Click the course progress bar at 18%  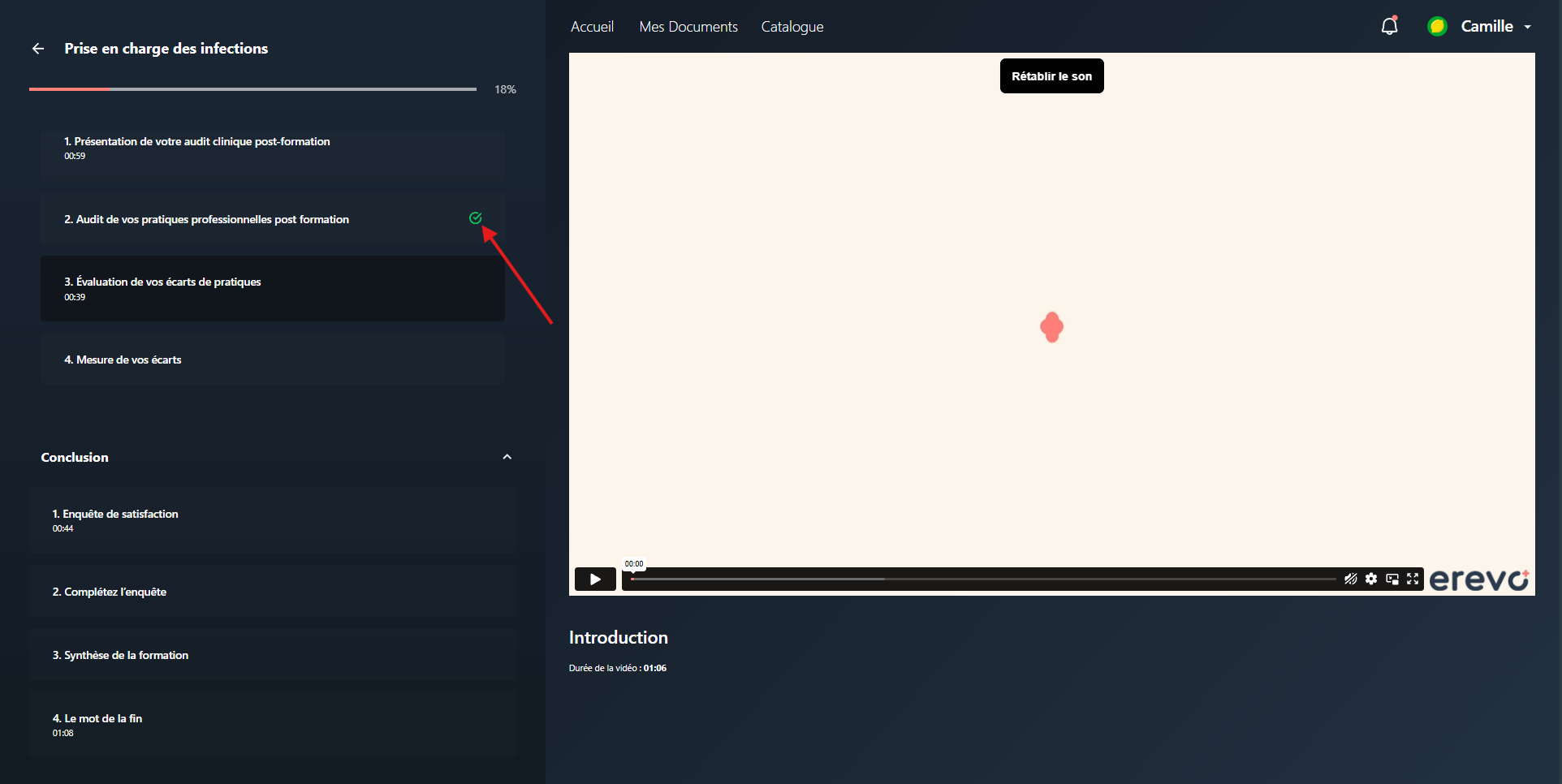252,88
